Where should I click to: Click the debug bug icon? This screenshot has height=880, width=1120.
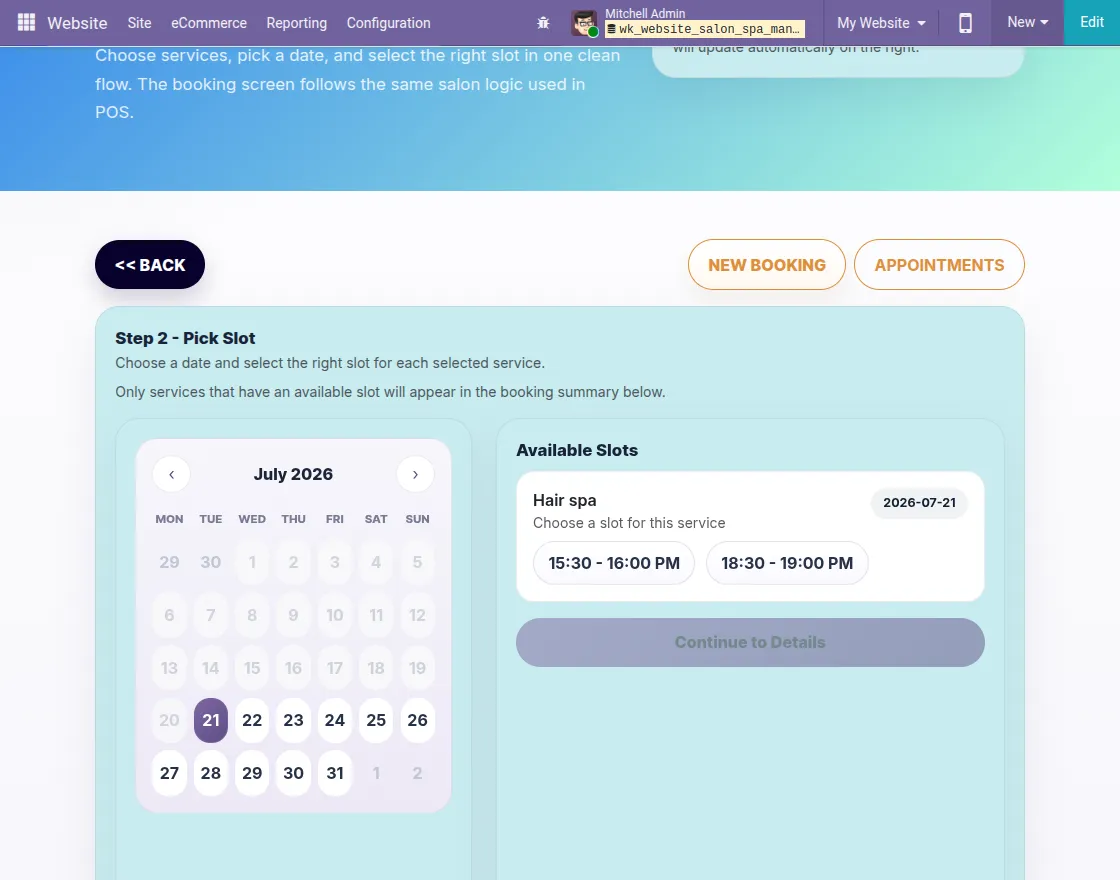click(544, 23)
